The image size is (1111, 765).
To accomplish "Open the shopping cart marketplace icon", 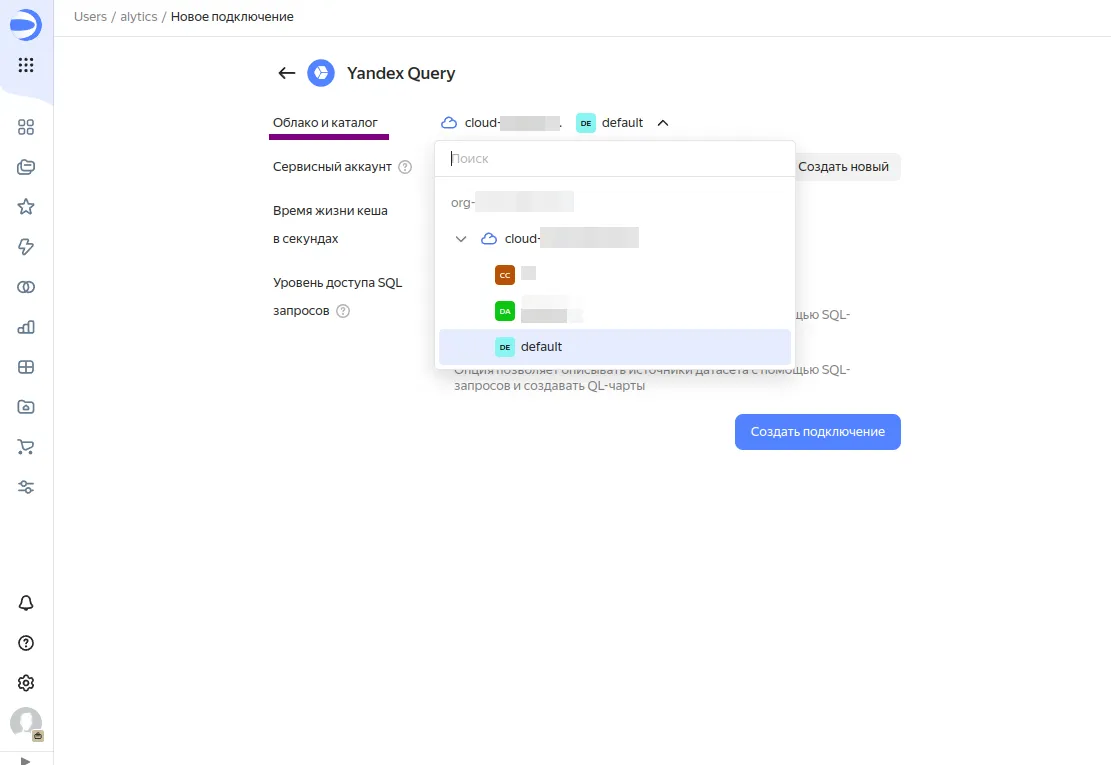I will pos(26,447).
